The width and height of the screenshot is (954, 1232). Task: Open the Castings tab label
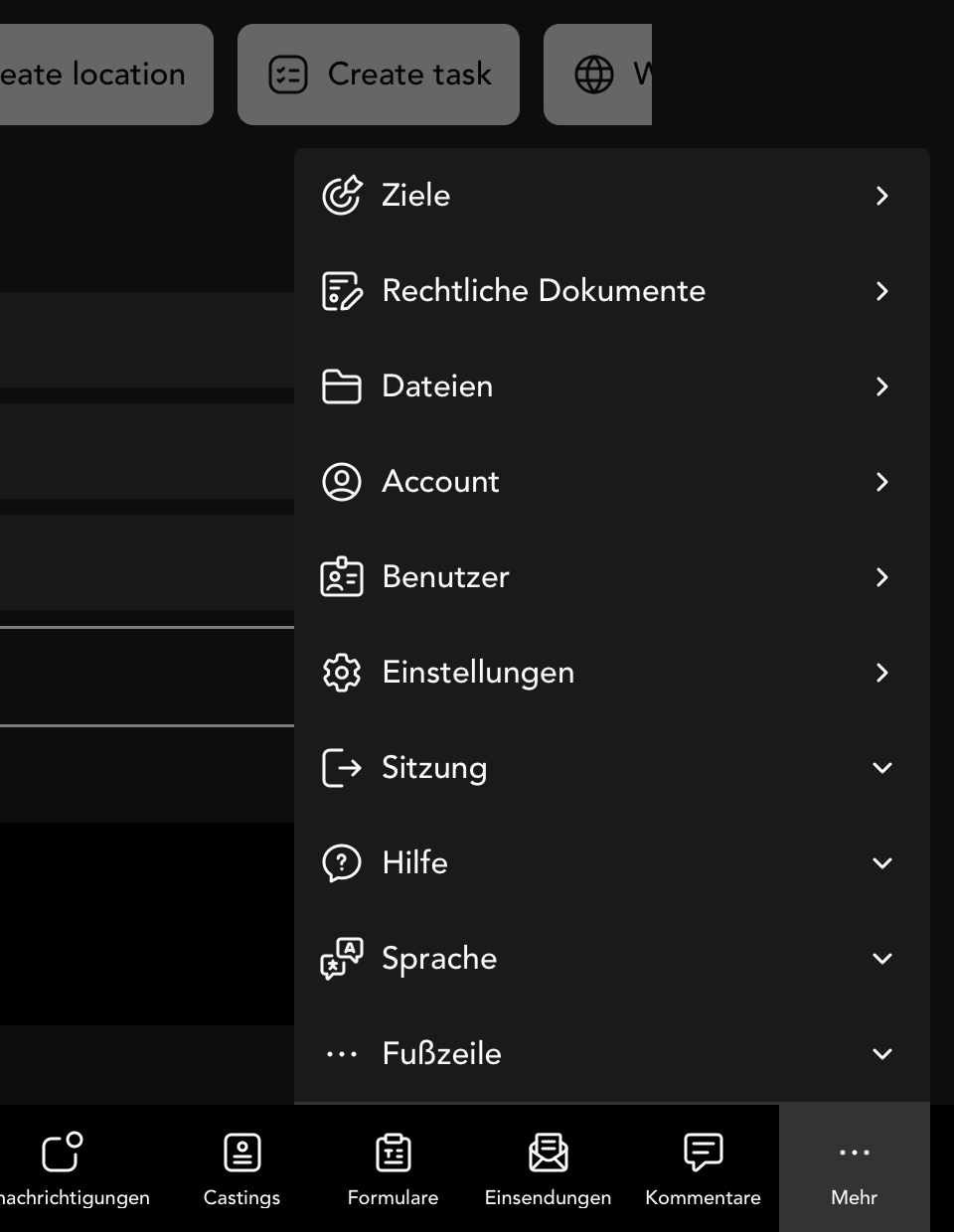(241, 1198)
